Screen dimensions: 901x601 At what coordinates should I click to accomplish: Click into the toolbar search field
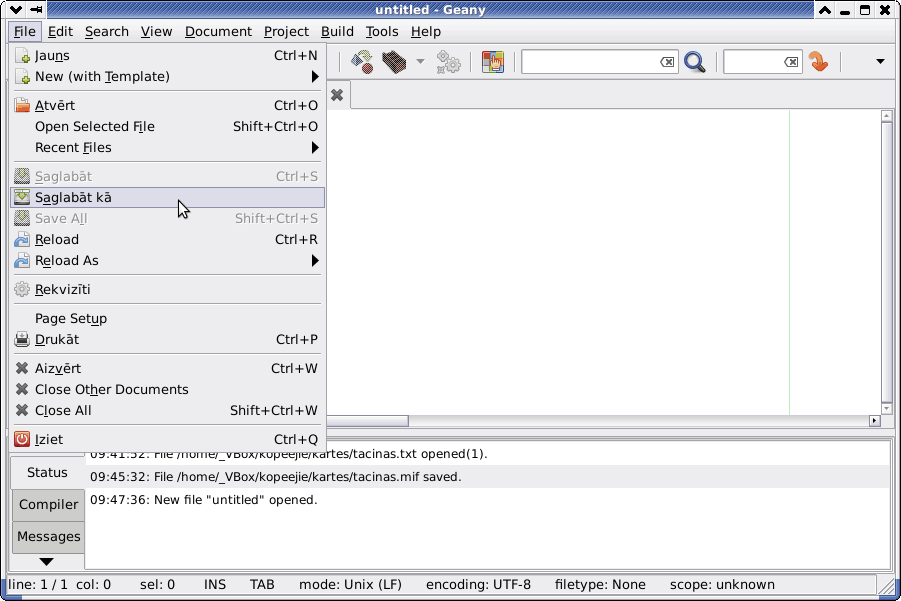590,61
